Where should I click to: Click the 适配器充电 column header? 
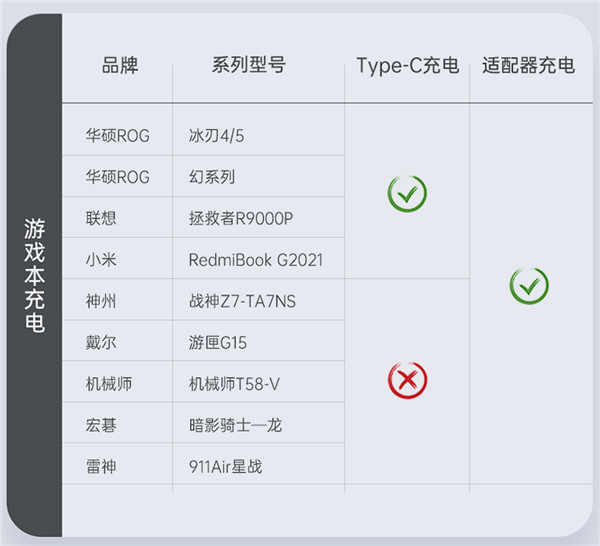pyautogui.click(x=529, y=67)
